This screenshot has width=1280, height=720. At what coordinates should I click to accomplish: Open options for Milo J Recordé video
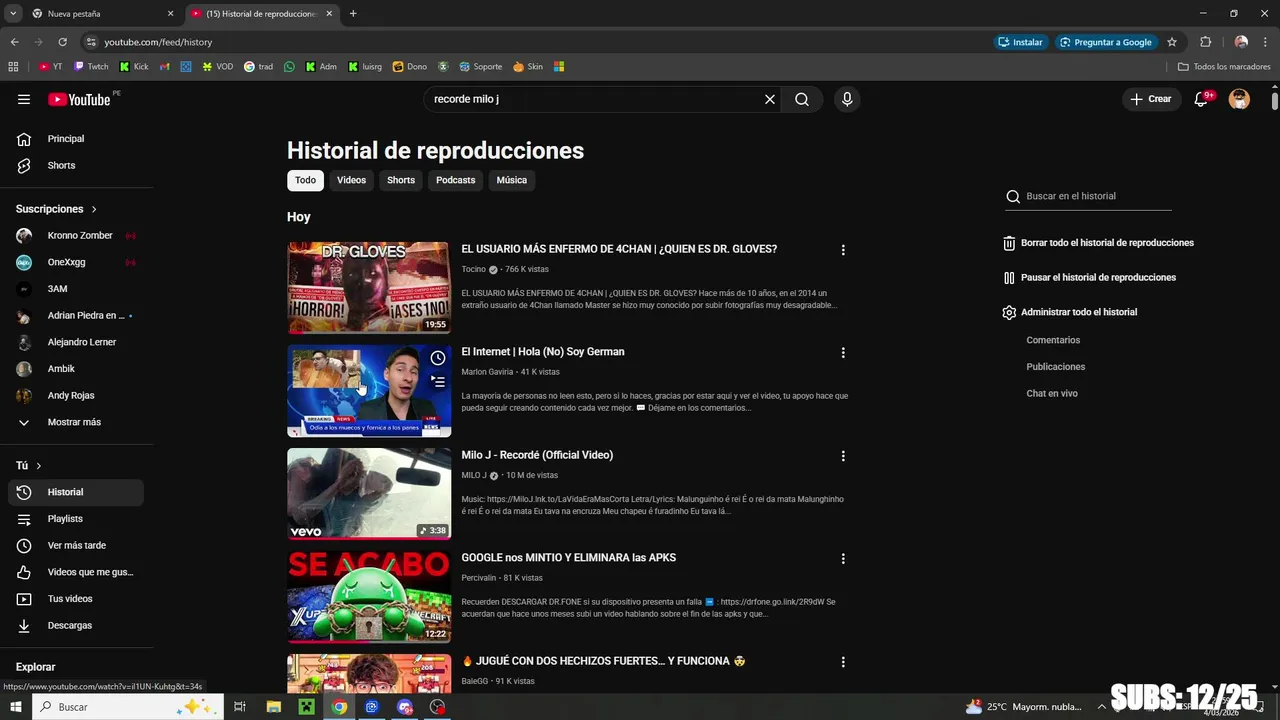click(x=843, y=456)
